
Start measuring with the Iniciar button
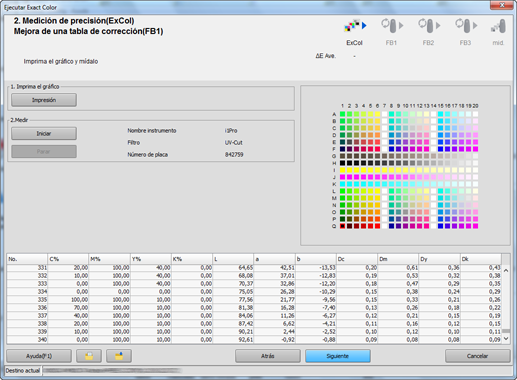[x=44, y=133]
